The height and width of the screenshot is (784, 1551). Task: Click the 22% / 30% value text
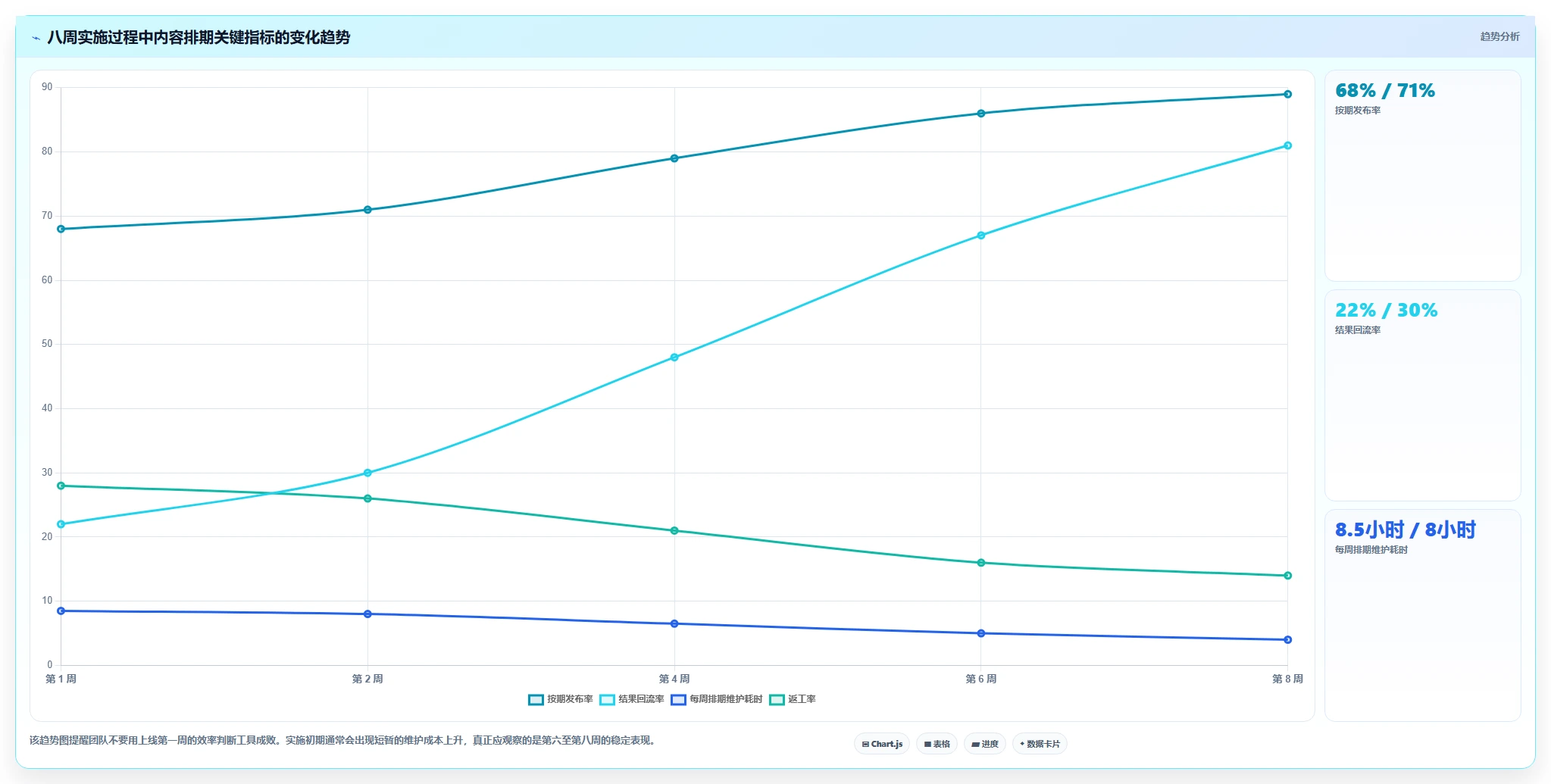coord(1386,311)
